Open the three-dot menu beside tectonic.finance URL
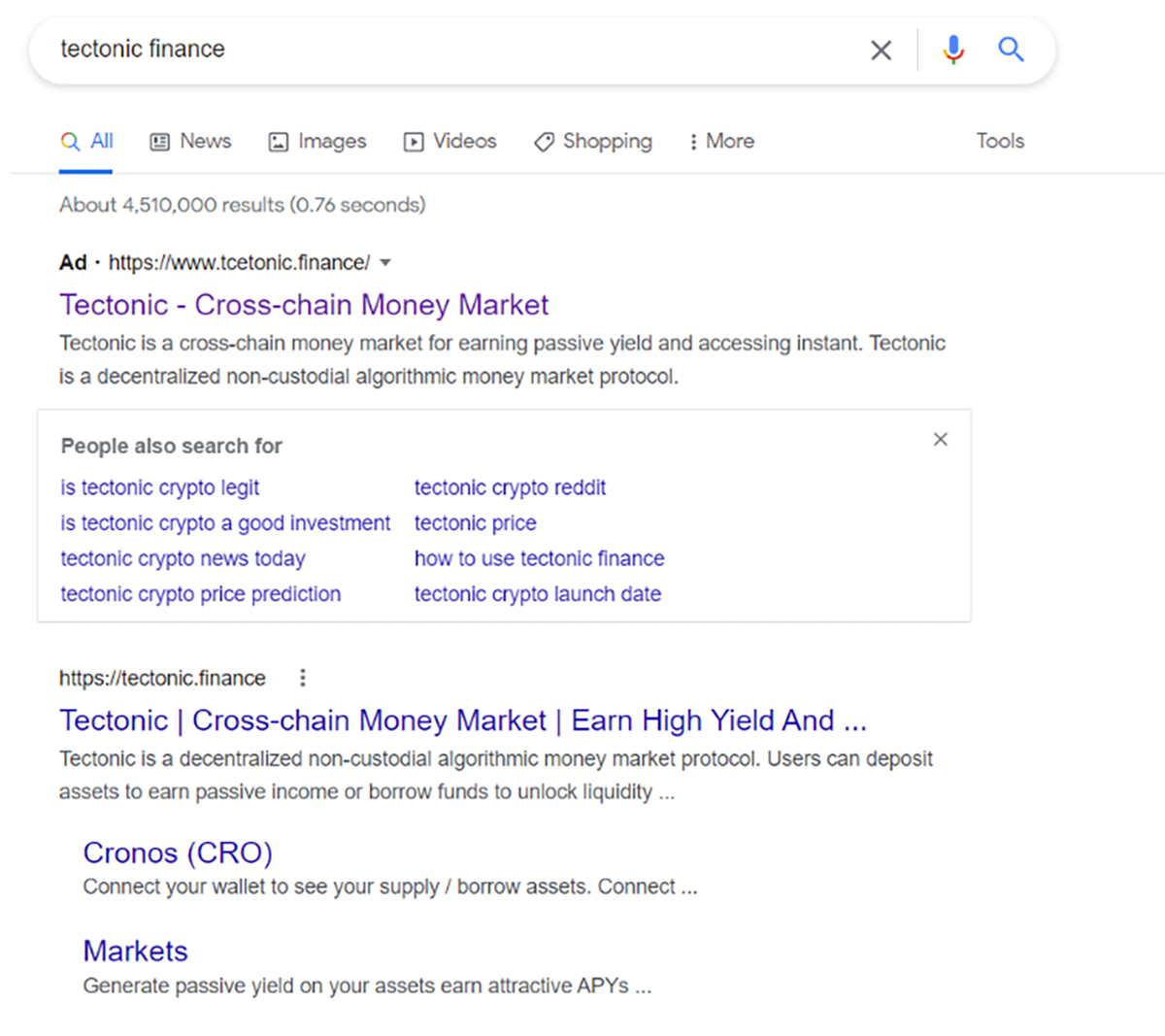The image size is (1165, 1036). (303, 678)
